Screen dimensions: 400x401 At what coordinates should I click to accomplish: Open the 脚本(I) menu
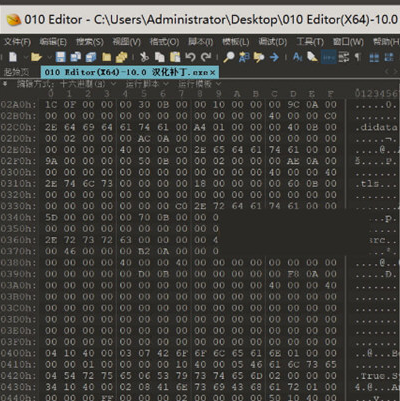(200, 42)
